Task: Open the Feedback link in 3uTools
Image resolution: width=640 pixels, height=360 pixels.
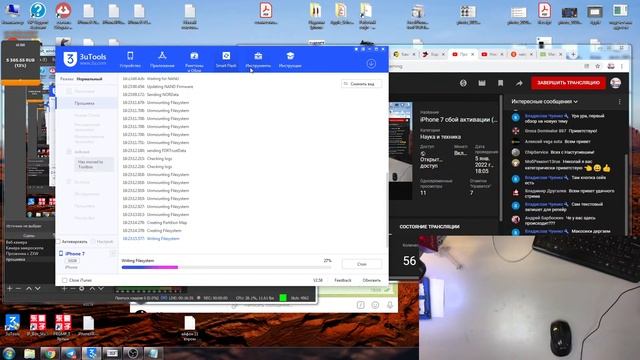Action: (x=342, y=280)
